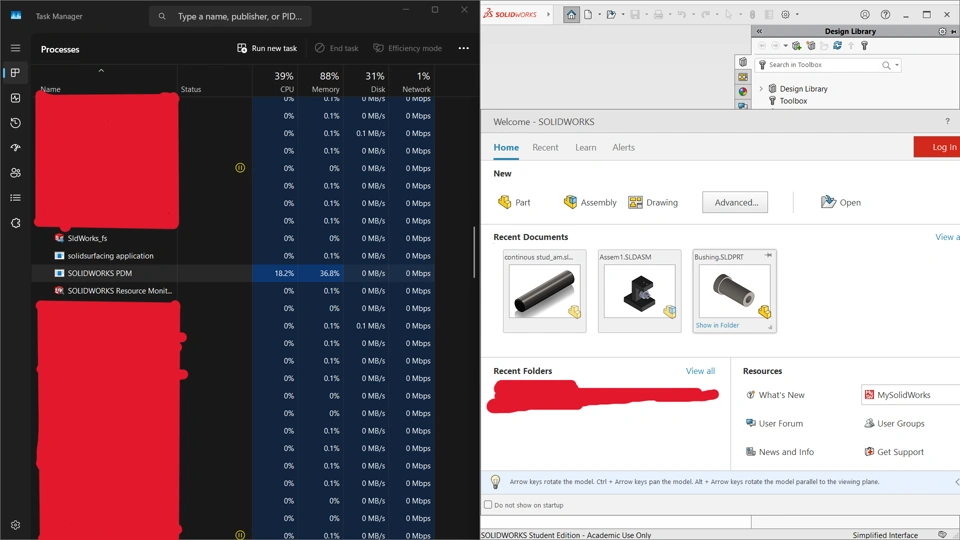Sort processes by CPU column
The image size is (960, 540).
[x=275, y=81]
